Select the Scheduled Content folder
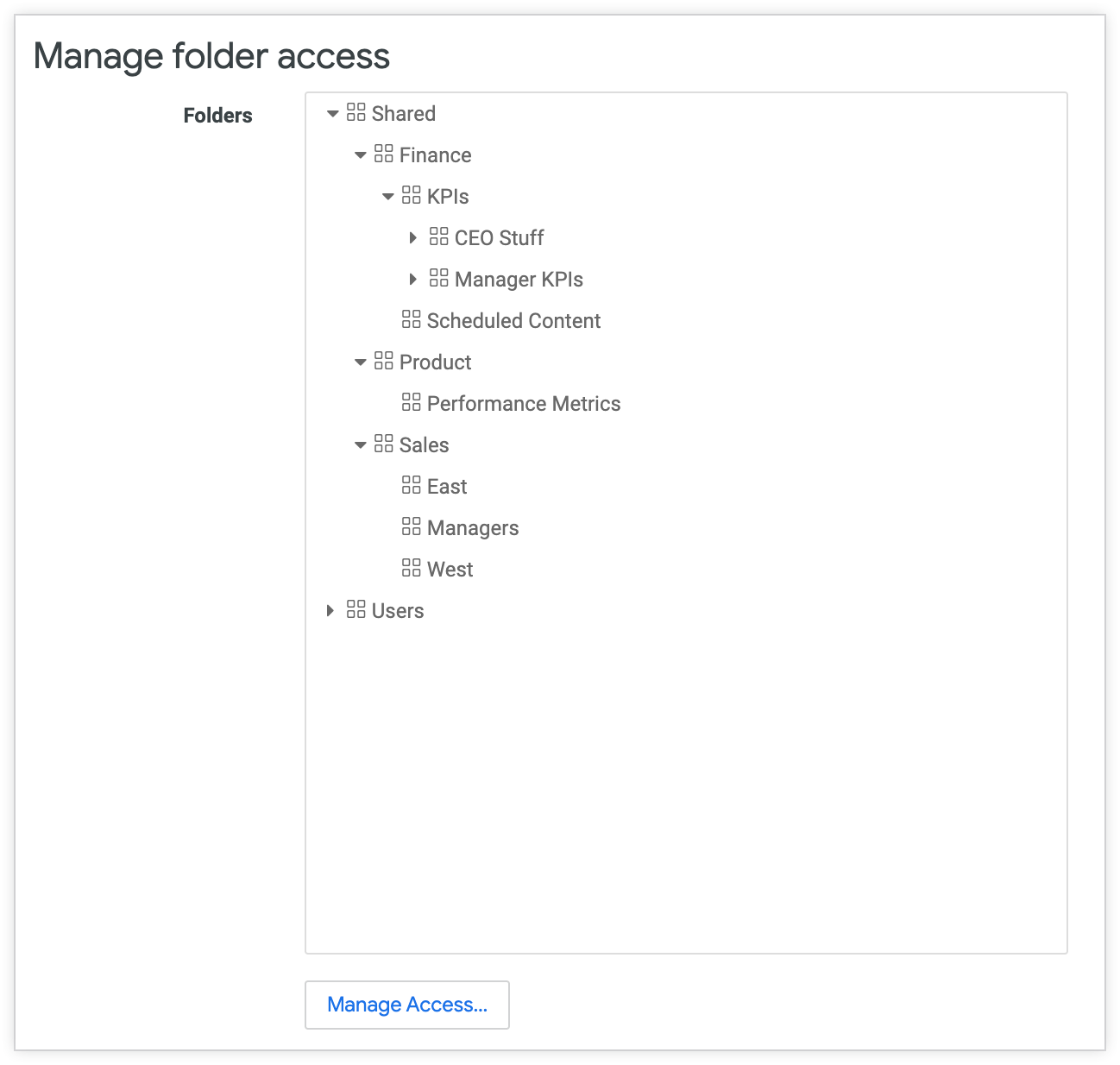This screenshot has height=1065, width=1120. [513, 320]
